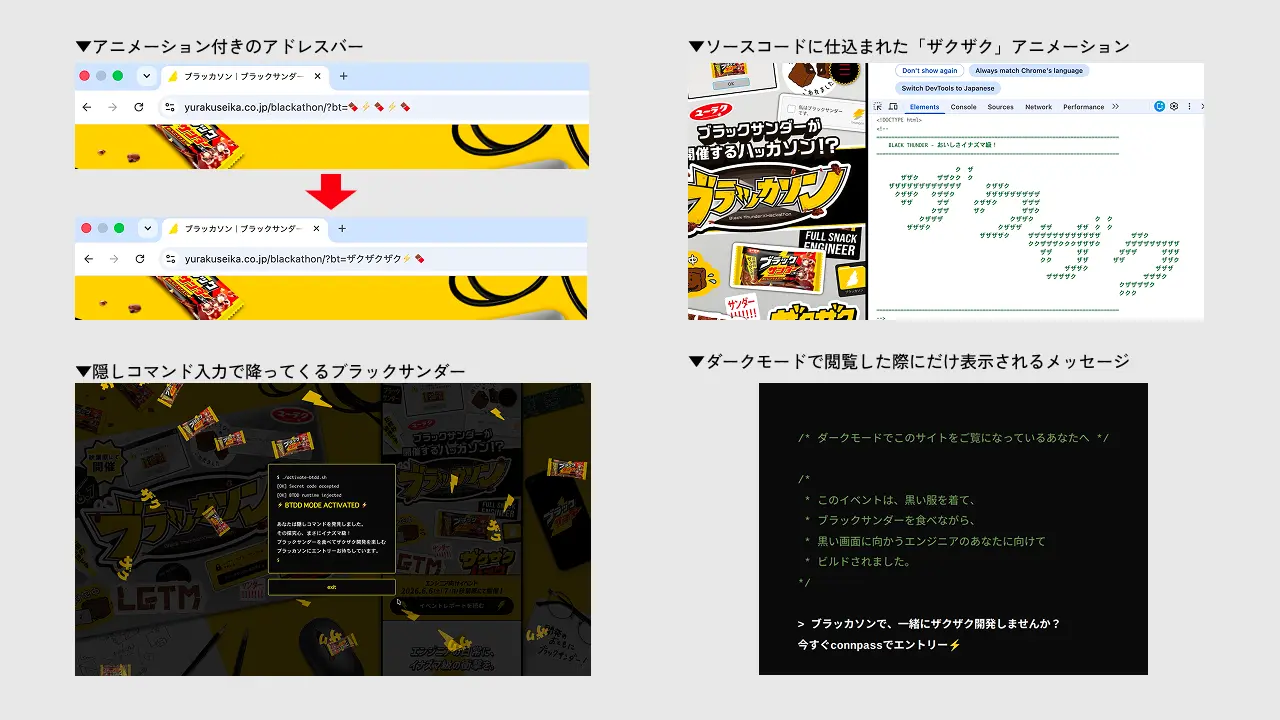
Task: Open new tab in browser with ザクザクザク URL
Action: (342, 228)
